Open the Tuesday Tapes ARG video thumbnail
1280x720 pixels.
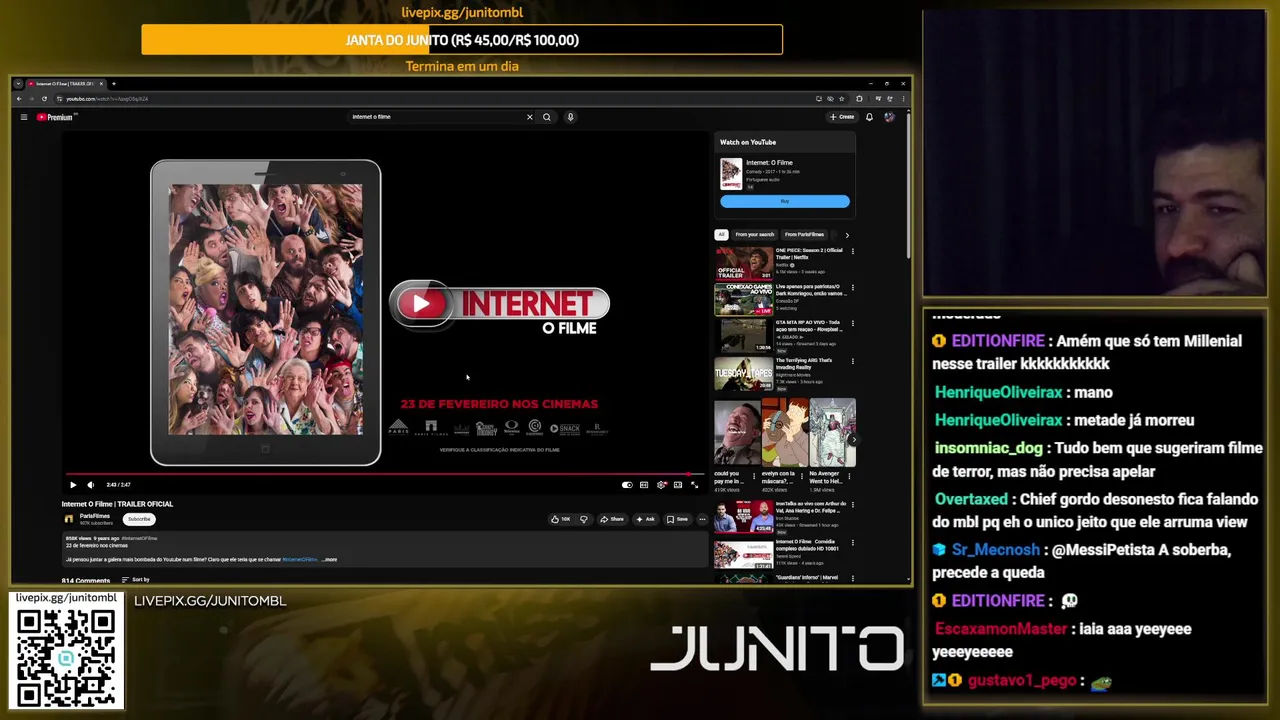743,374
